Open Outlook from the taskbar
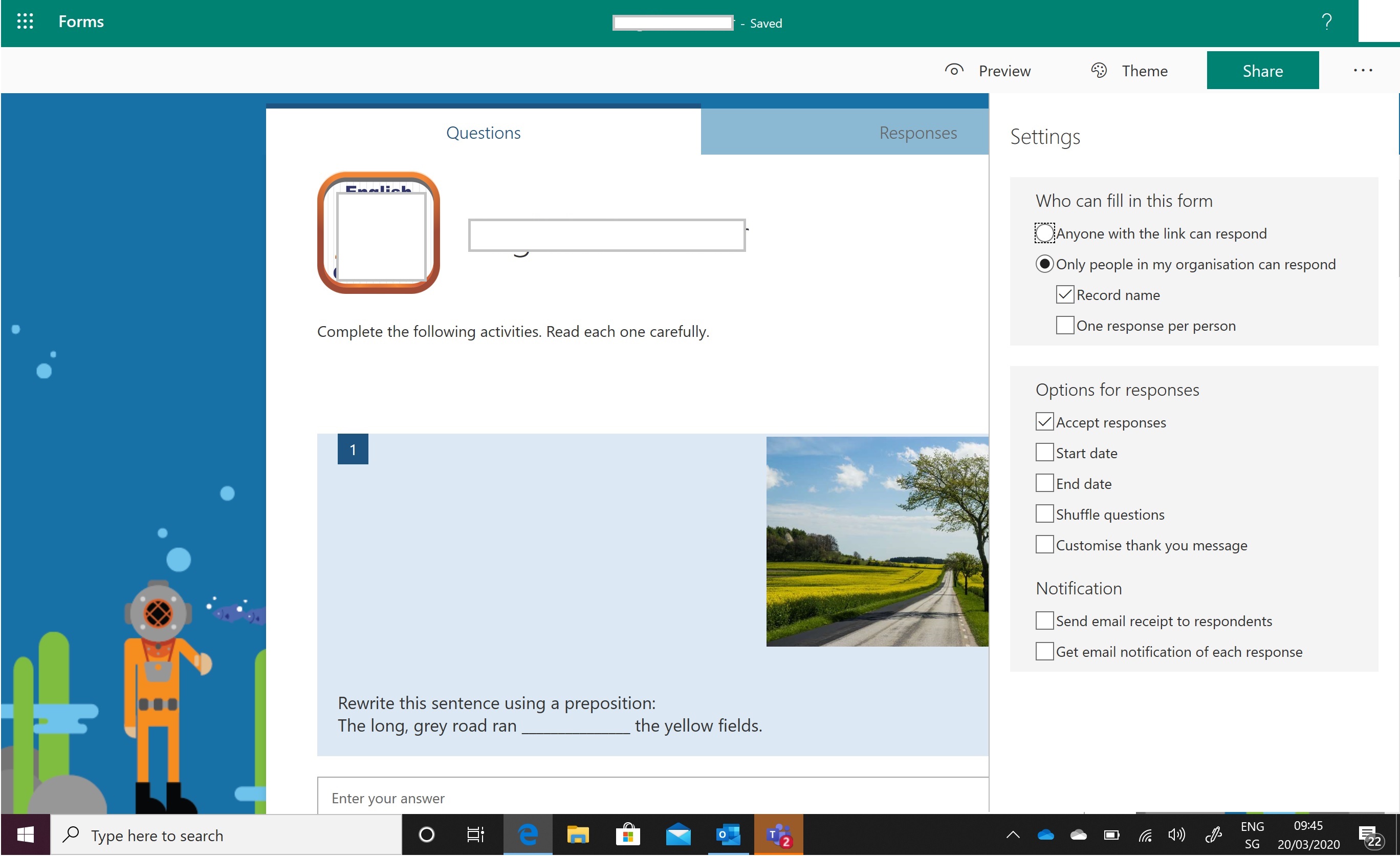The height and width of the screenshot is (856, 1400). [x=729, y=834]
